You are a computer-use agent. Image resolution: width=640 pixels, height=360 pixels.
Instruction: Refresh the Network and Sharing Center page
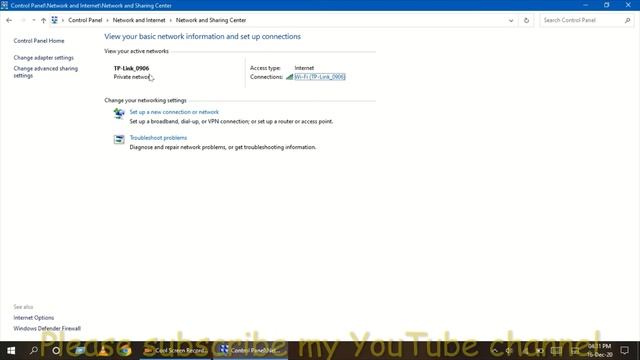pos(526,20)
